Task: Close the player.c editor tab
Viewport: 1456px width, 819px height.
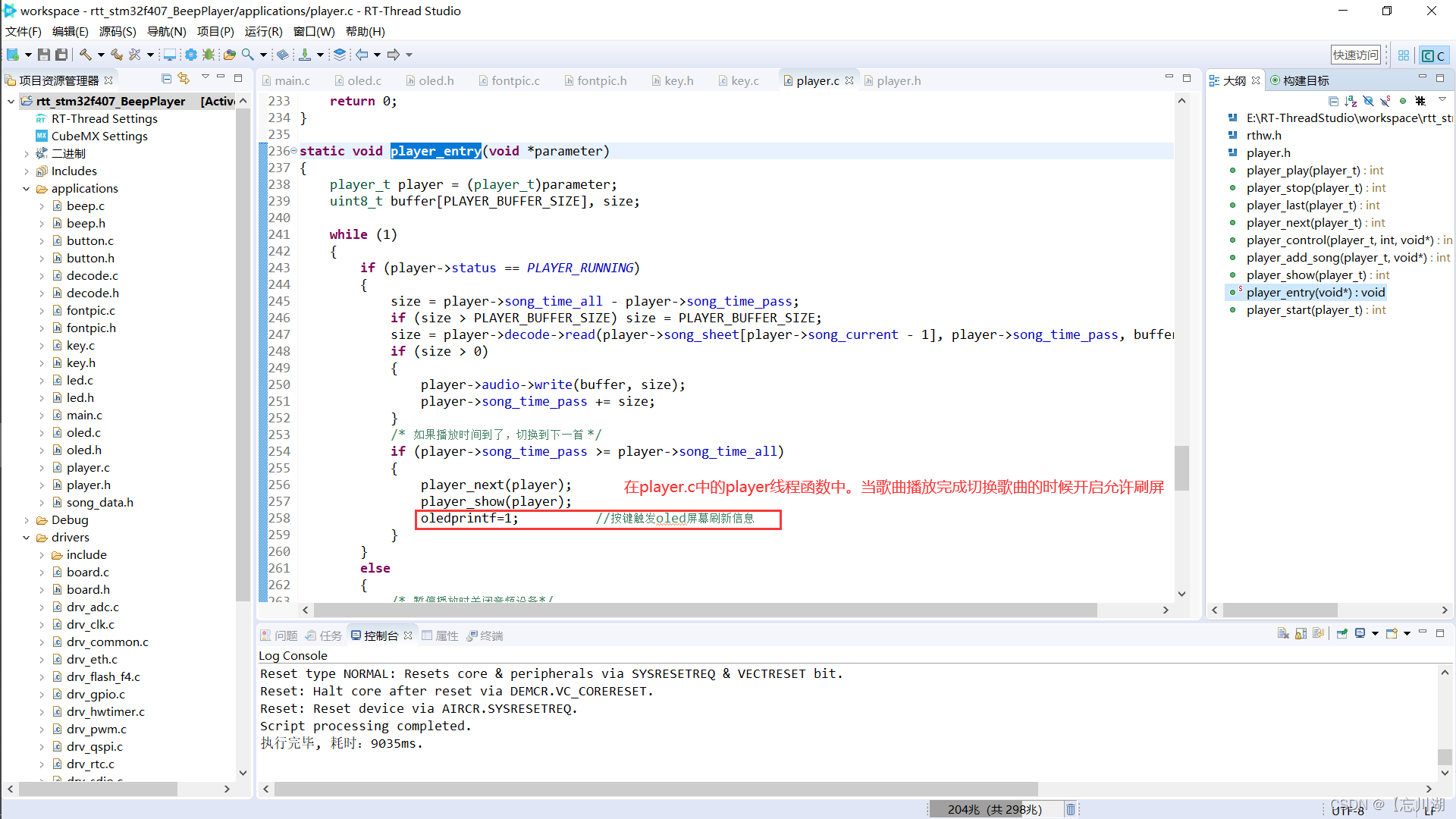Action: tap(849, 80)
